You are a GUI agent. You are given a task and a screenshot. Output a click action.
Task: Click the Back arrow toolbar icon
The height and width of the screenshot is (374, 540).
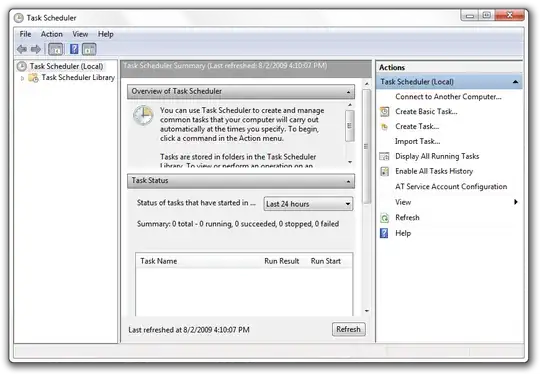coord(22,49)
